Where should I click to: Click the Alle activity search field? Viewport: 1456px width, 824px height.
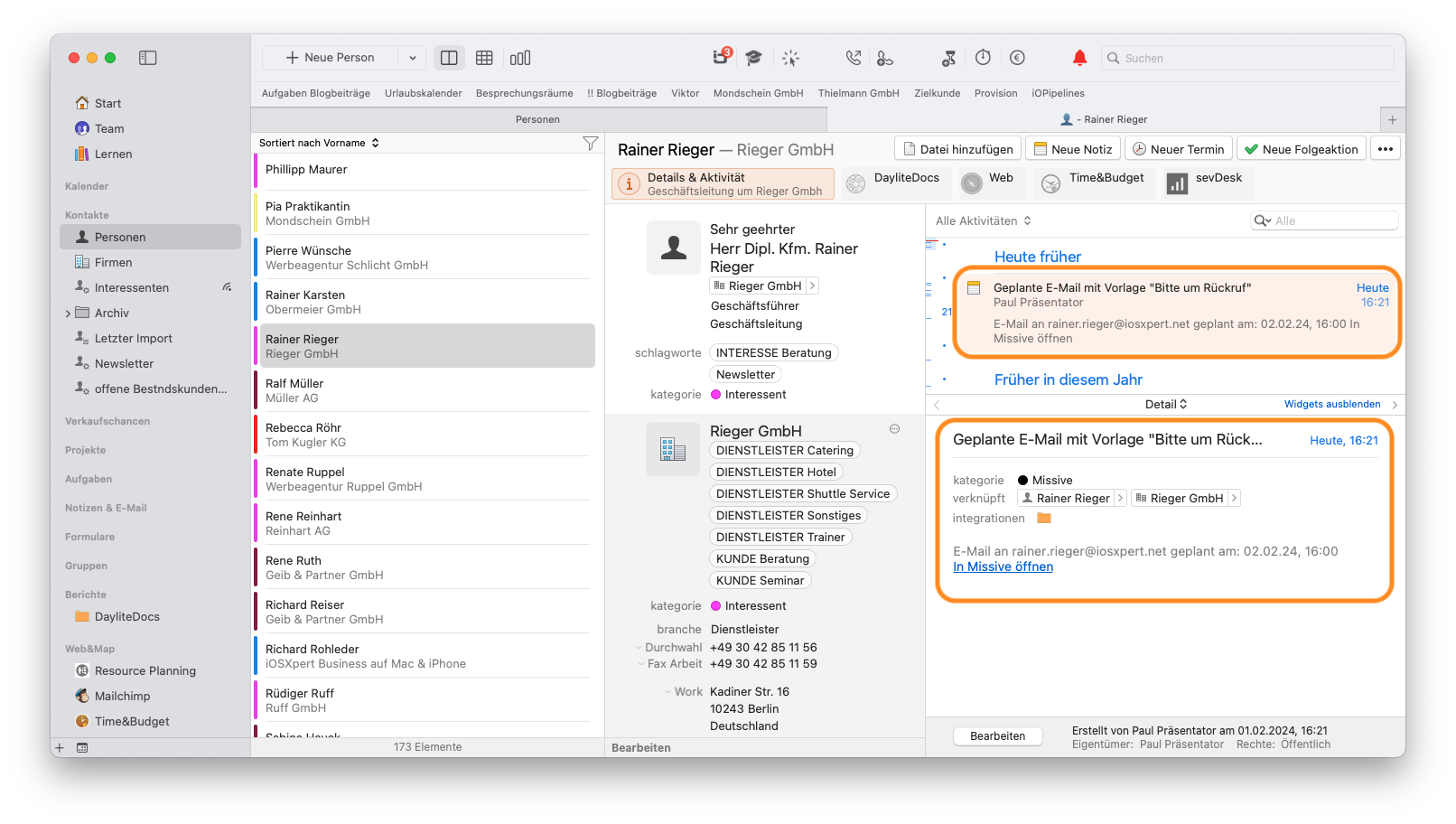pyautogui.click(x=1324, y=220)
